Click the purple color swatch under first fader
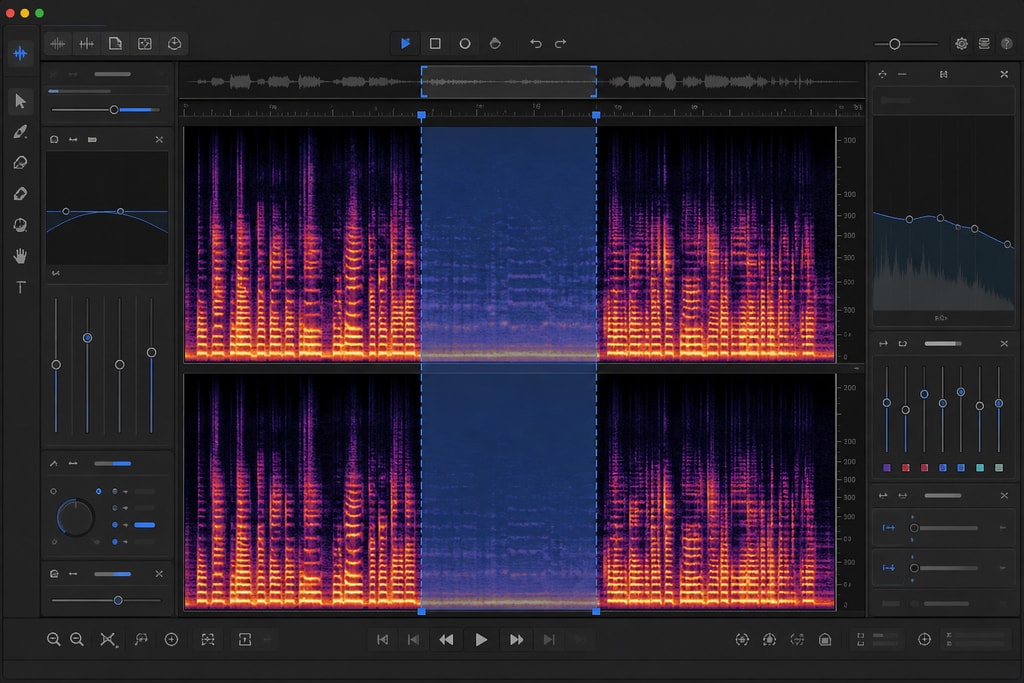 coord(887,468)
